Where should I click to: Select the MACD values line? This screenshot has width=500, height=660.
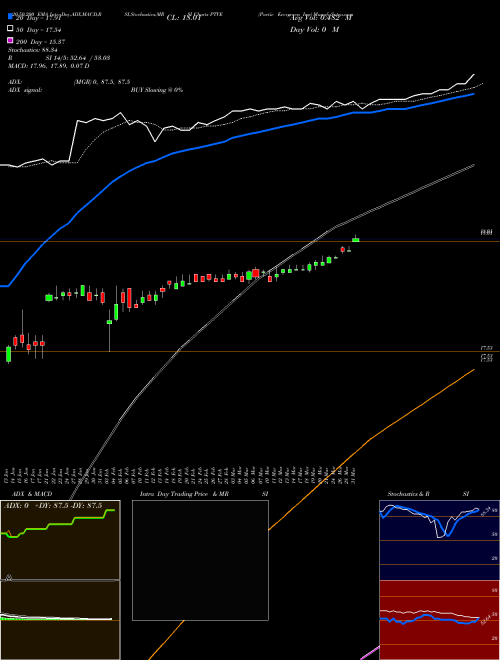(x=48, y=66)
